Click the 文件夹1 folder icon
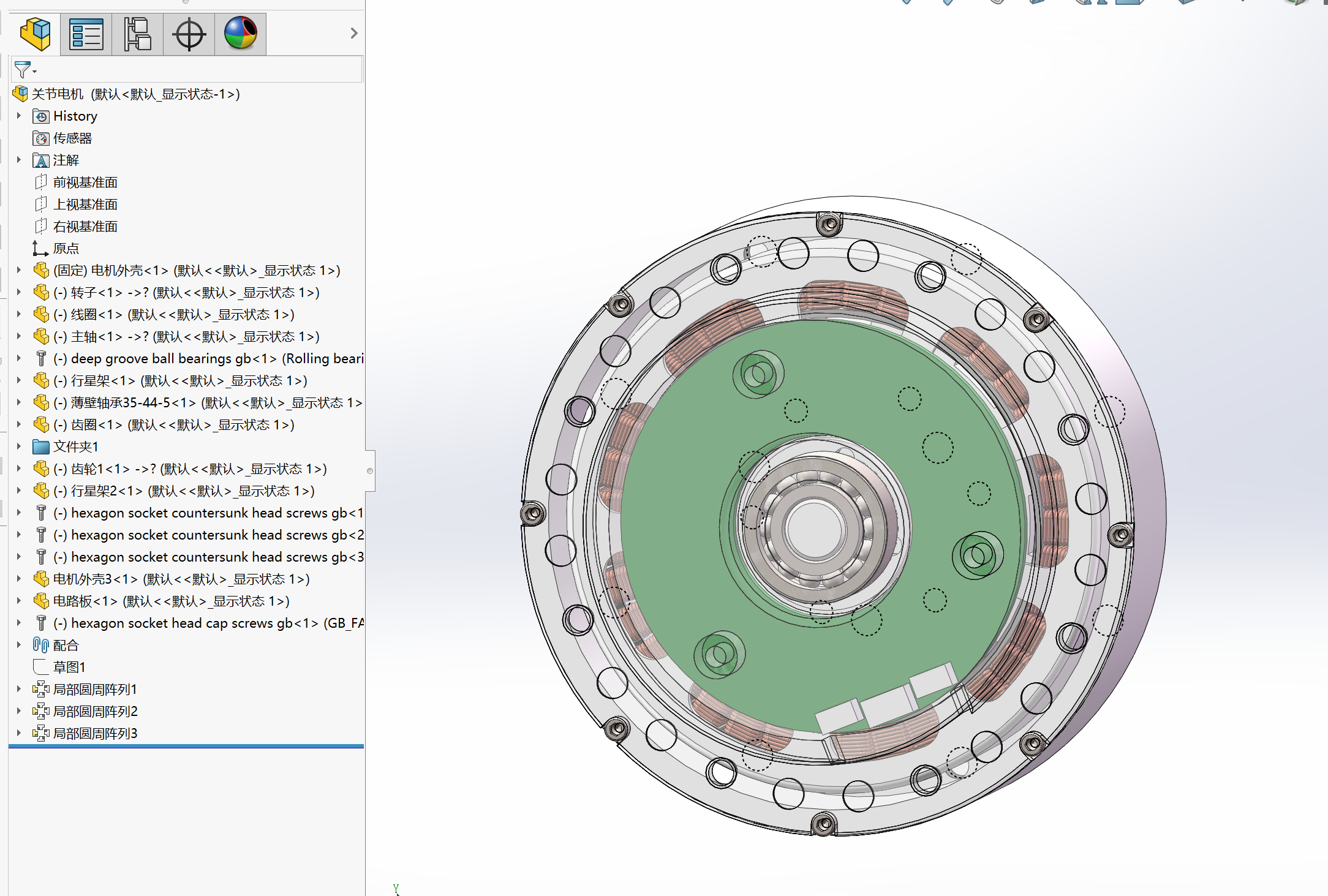The height and width of the screenshot is (896, 1328). click(41, 446)
